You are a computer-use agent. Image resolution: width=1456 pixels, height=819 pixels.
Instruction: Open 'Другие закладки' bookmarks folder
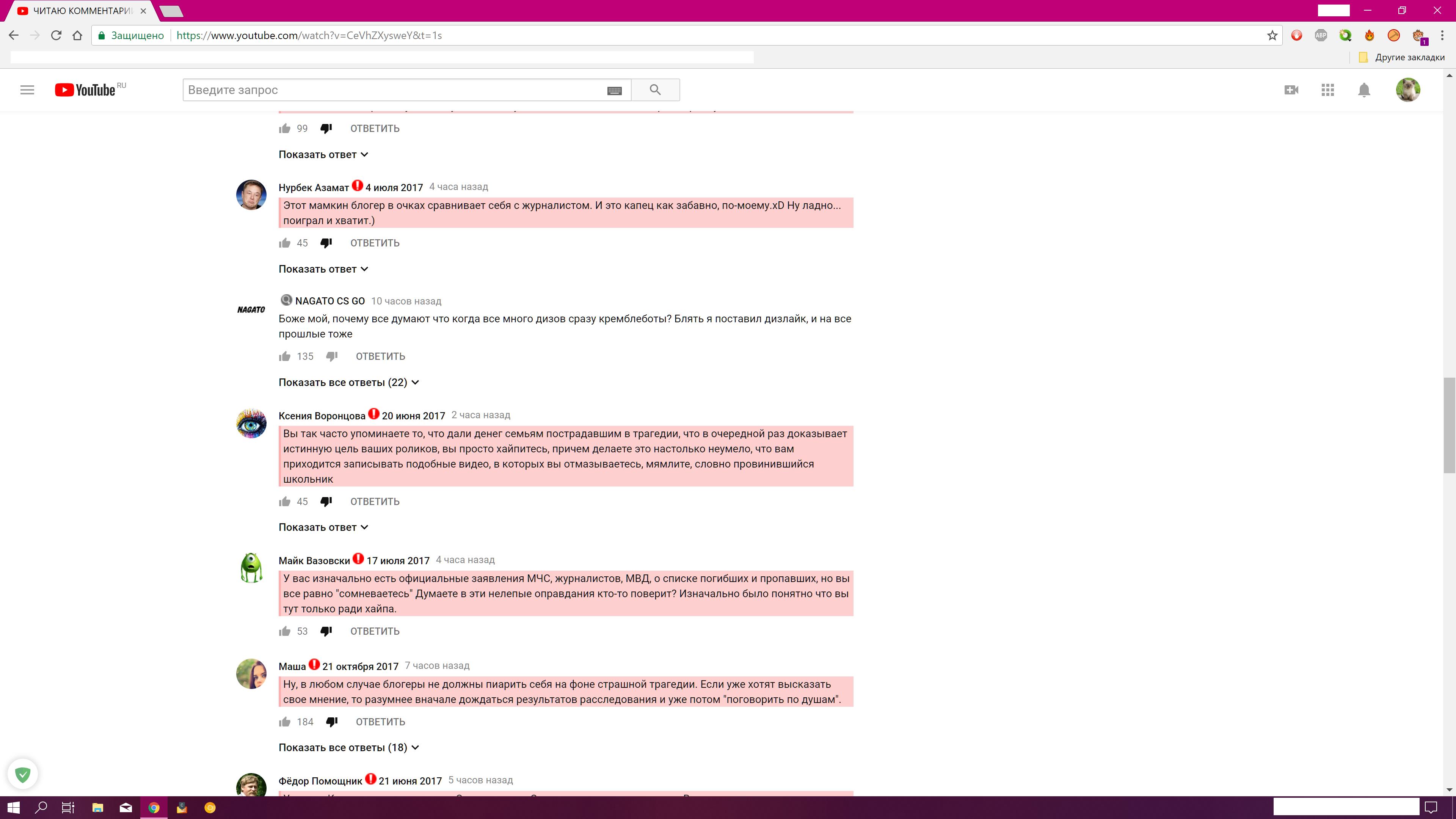click(1402, 57)
